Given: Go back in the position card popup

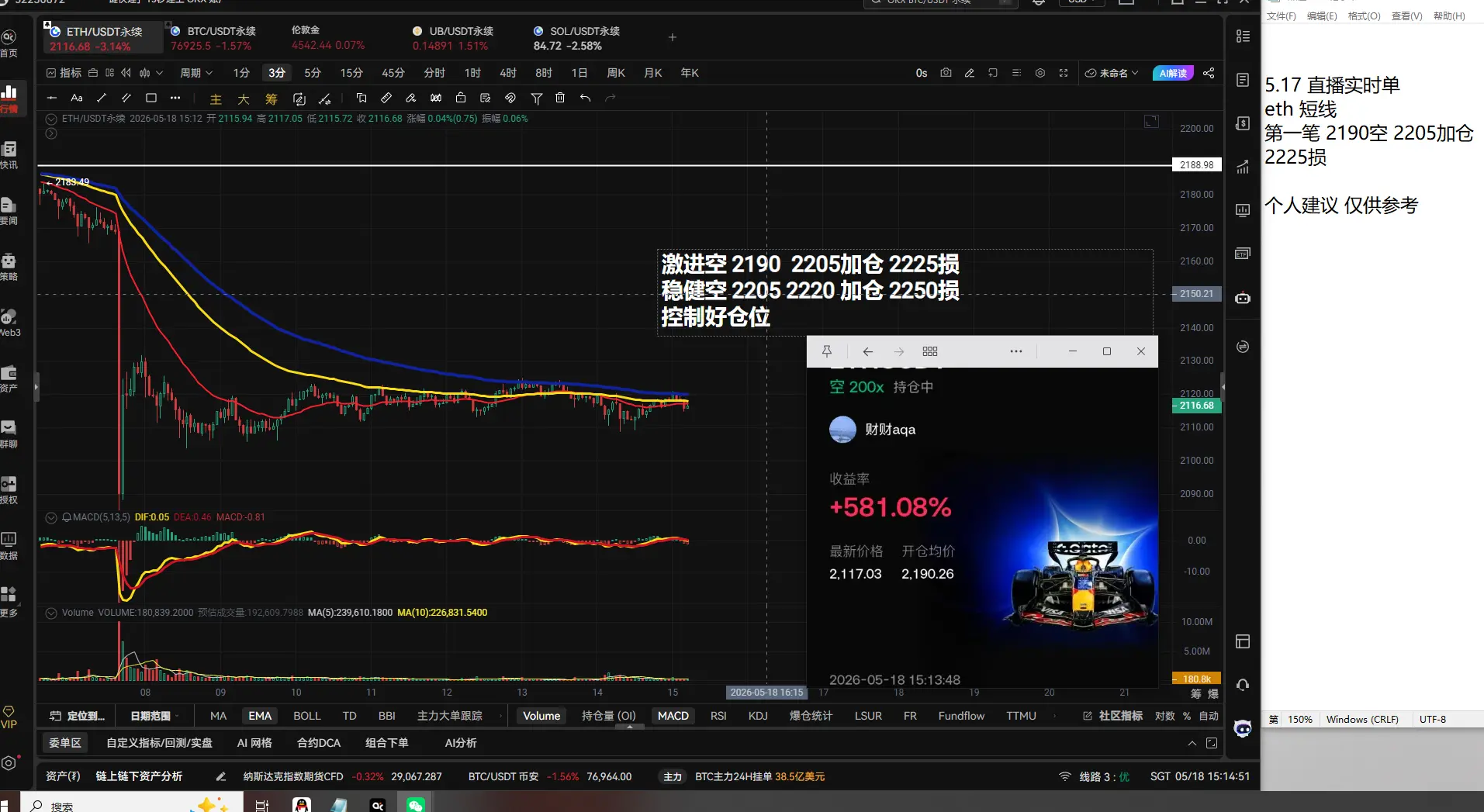Looking at the screenshot, I should (868, 351).
